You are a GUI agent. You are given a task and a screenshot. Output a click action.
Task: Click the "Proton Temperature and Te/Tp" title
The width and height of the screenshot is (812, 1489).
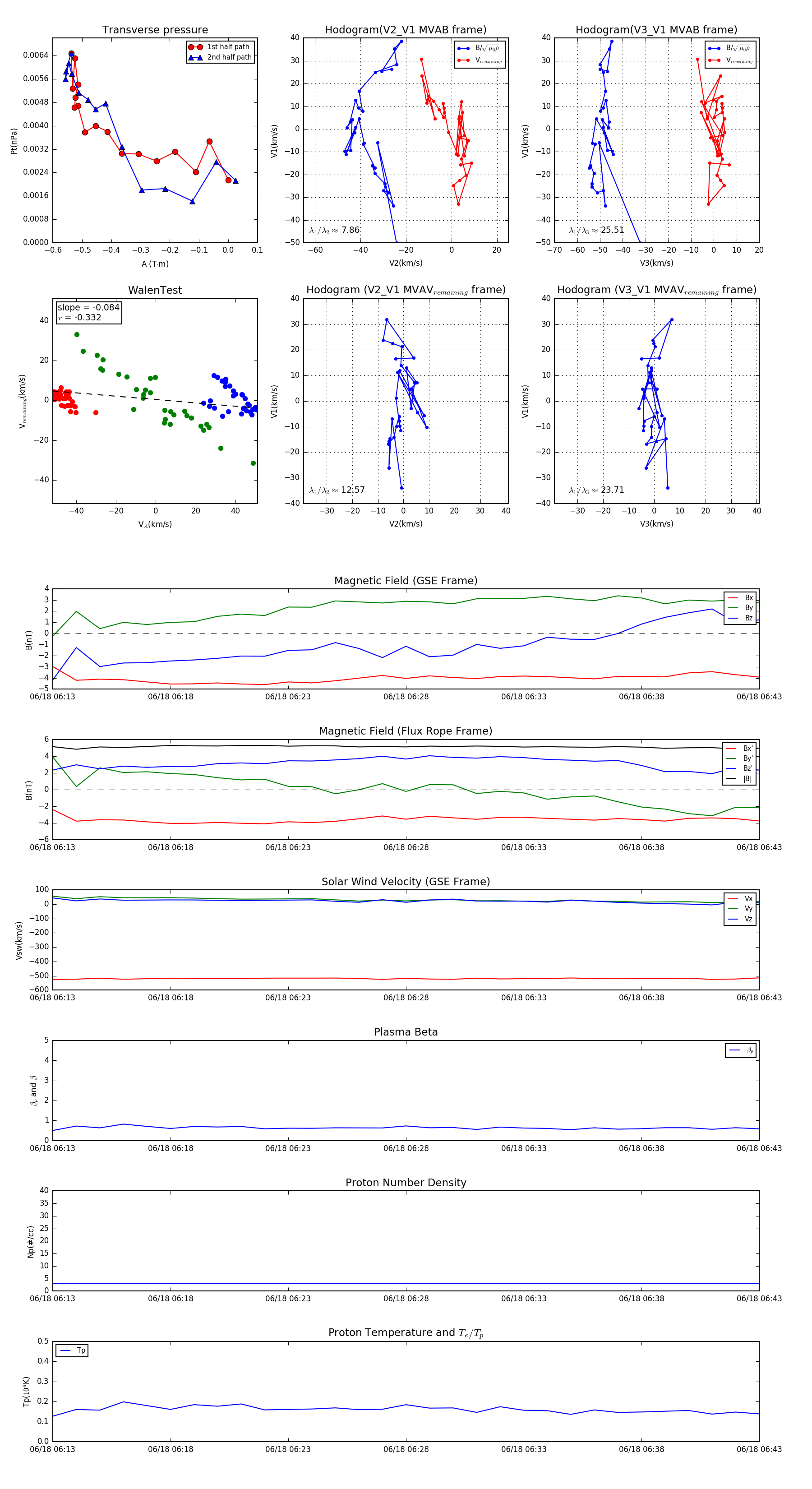(x=405, y=1333)
